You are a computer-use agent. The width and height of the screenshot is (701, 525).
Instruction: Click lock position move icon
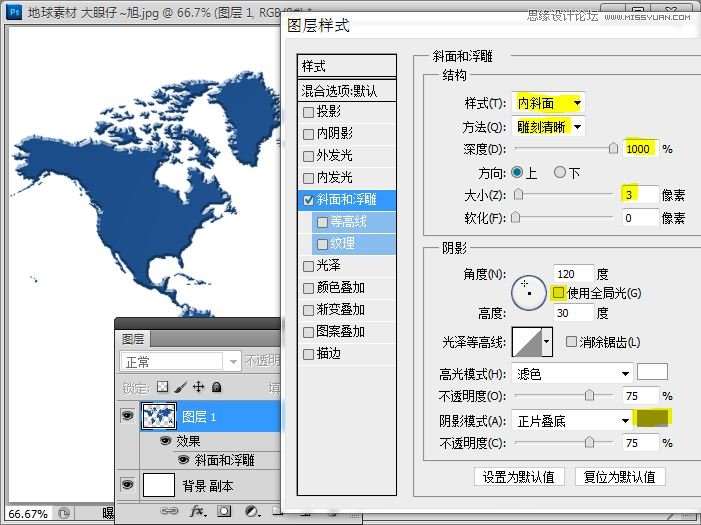point(198,387)
